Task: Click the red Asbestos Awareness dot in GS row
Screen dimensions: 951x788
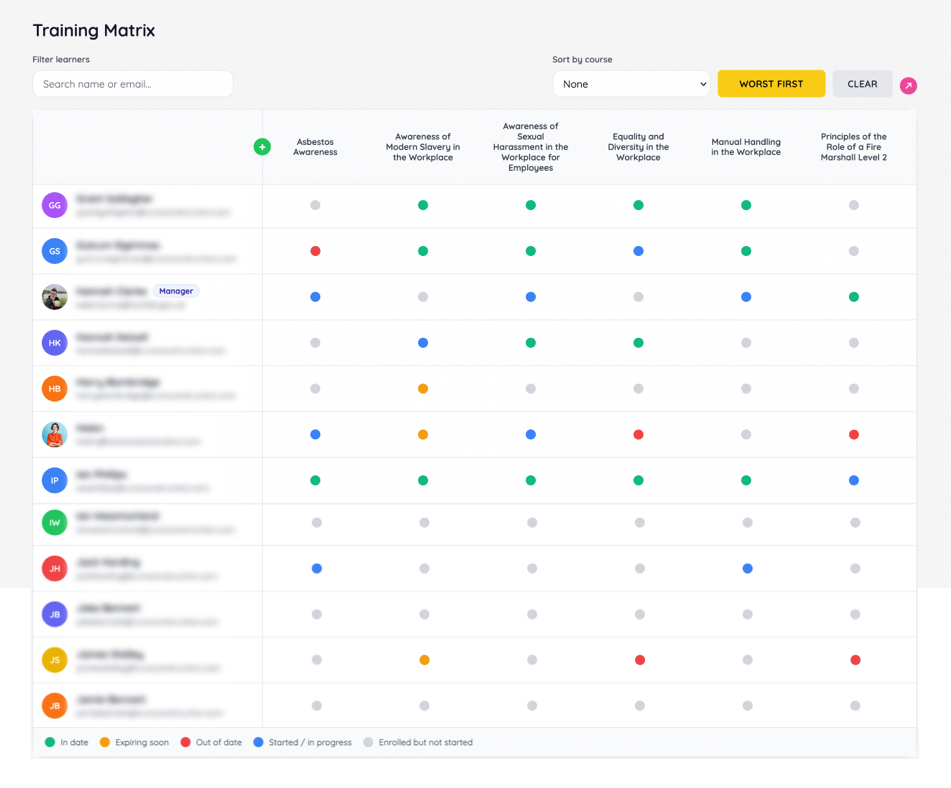Action: tap(315, 251)
